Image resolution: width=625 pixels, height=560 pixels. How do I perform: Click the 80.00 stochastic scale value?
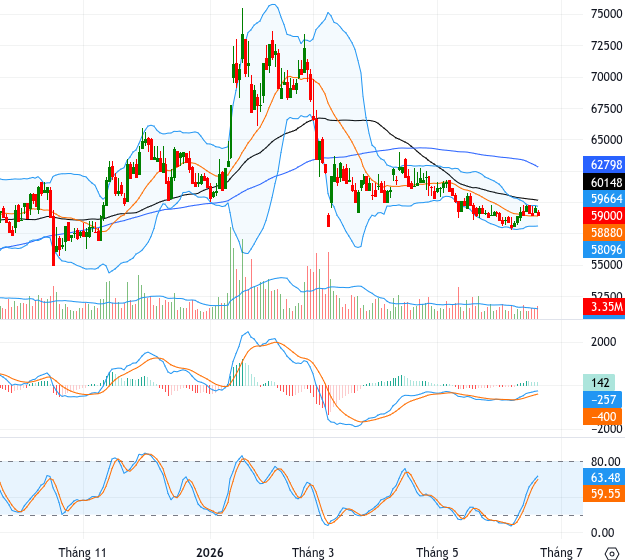(605, 462)
